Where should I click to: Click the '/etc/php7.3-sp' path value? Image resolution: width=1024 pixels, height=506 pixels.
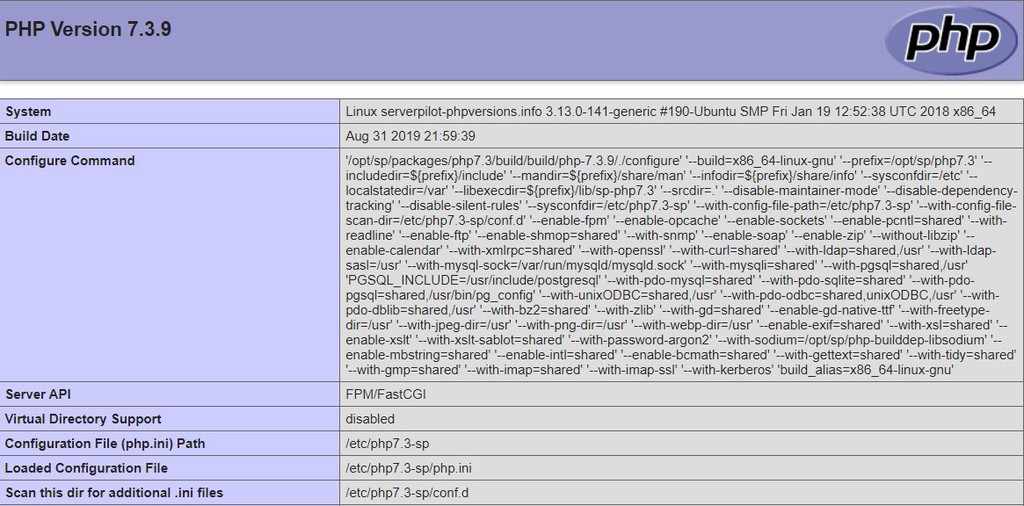[387, 444]
